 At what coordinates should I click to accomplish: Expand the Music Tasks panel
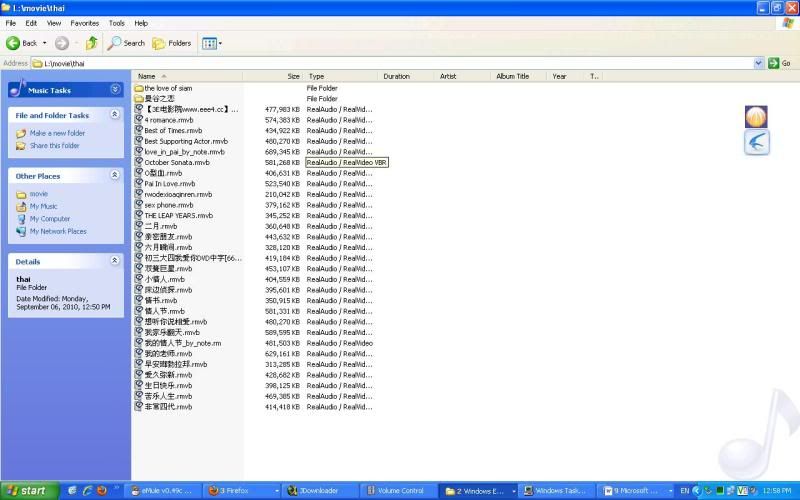(113, 89)
